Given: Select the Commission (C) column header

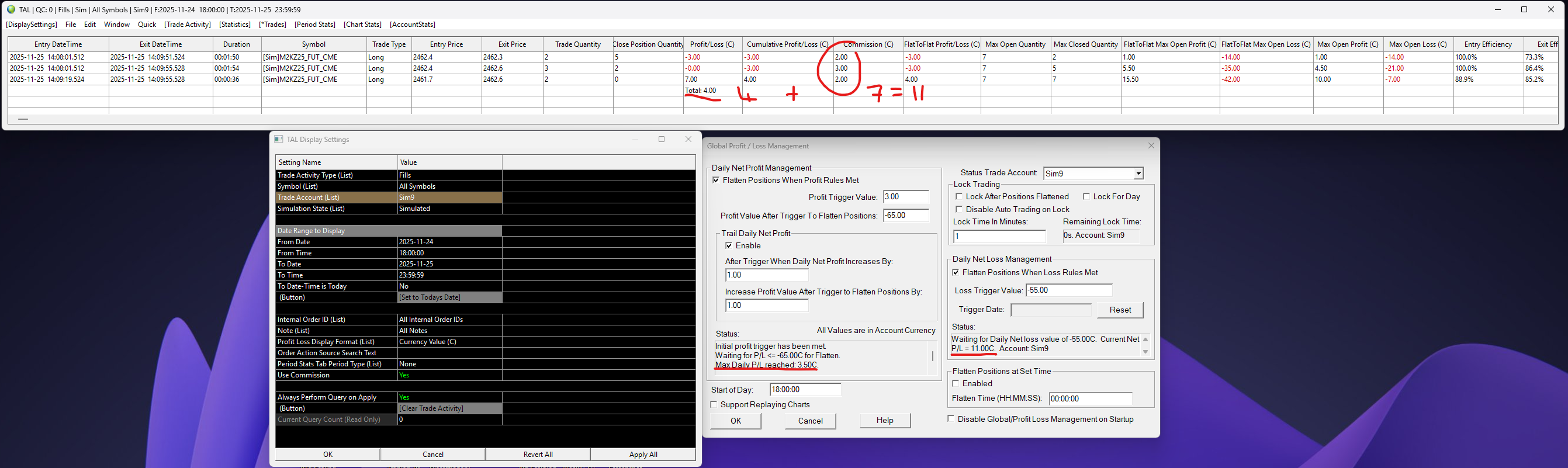Looking at the screenshot, I should pos(868,44).
